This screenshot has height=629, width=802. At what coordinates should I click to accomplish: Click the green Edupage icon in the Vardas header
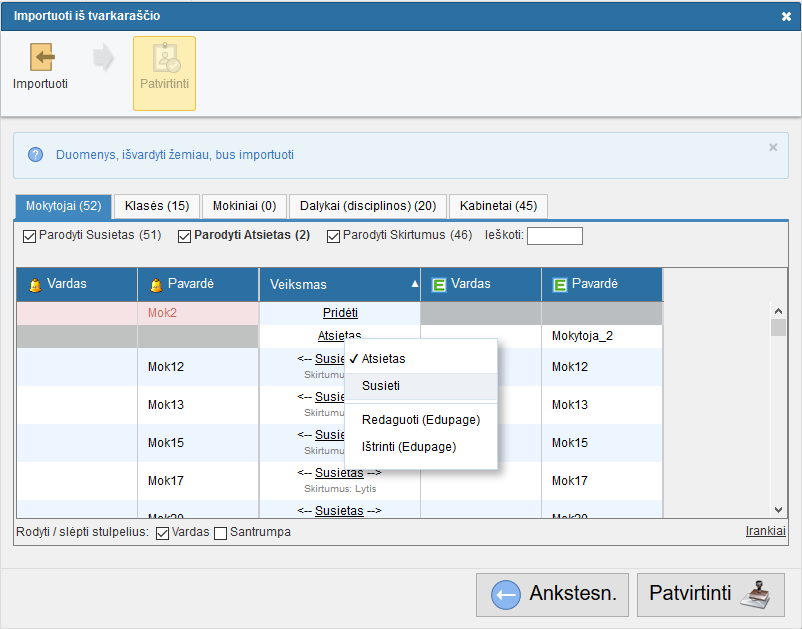[438, 285]
